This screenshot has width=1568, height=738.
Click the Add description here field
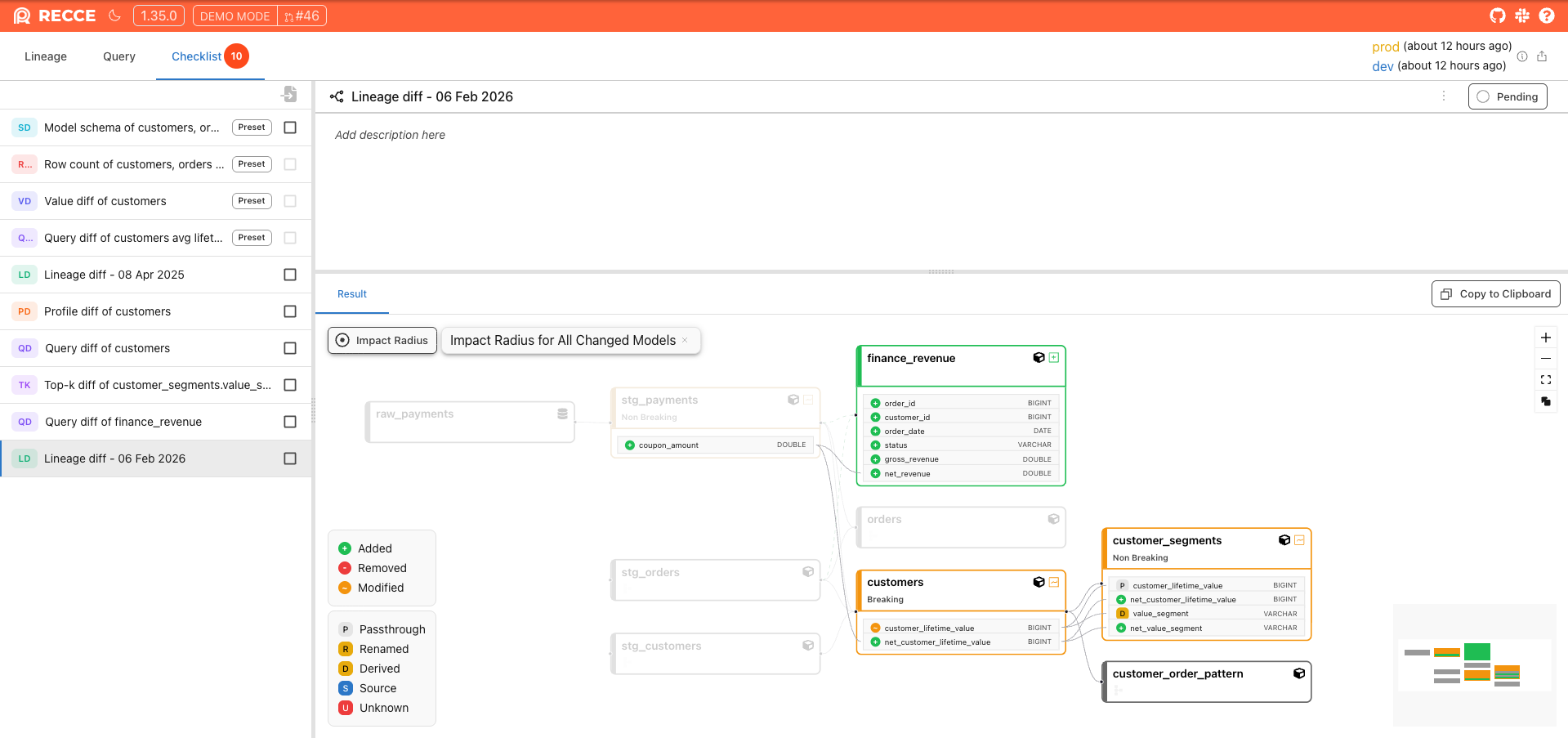[x=390, y=135]
